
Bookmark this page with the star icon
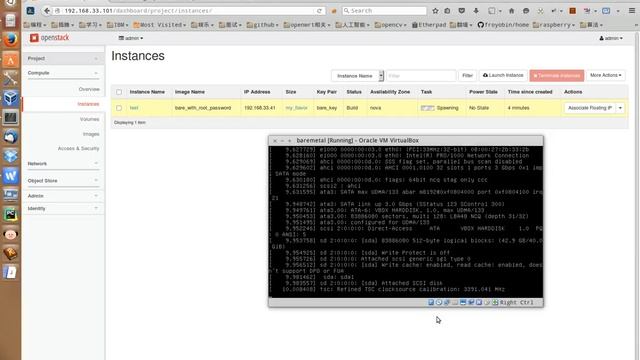click(x=435, y=11)
